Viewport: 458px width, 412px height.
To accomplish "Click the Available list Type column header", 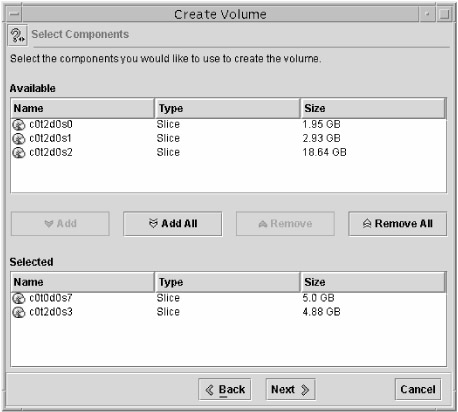I will (x=227, y=108).
